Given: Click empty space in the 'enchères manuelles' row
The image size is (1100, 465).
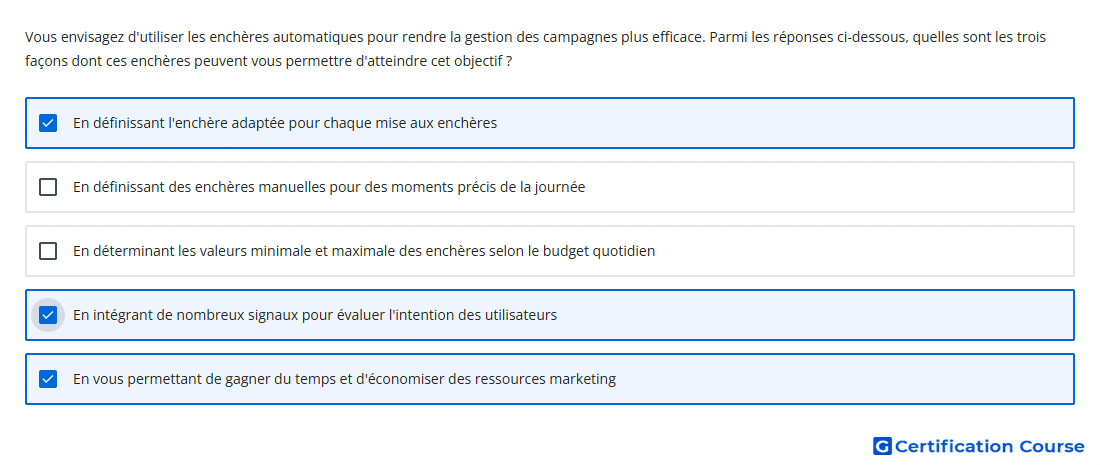Looking at the screenshot, I should pyautogui.click(x=828, y=187).
